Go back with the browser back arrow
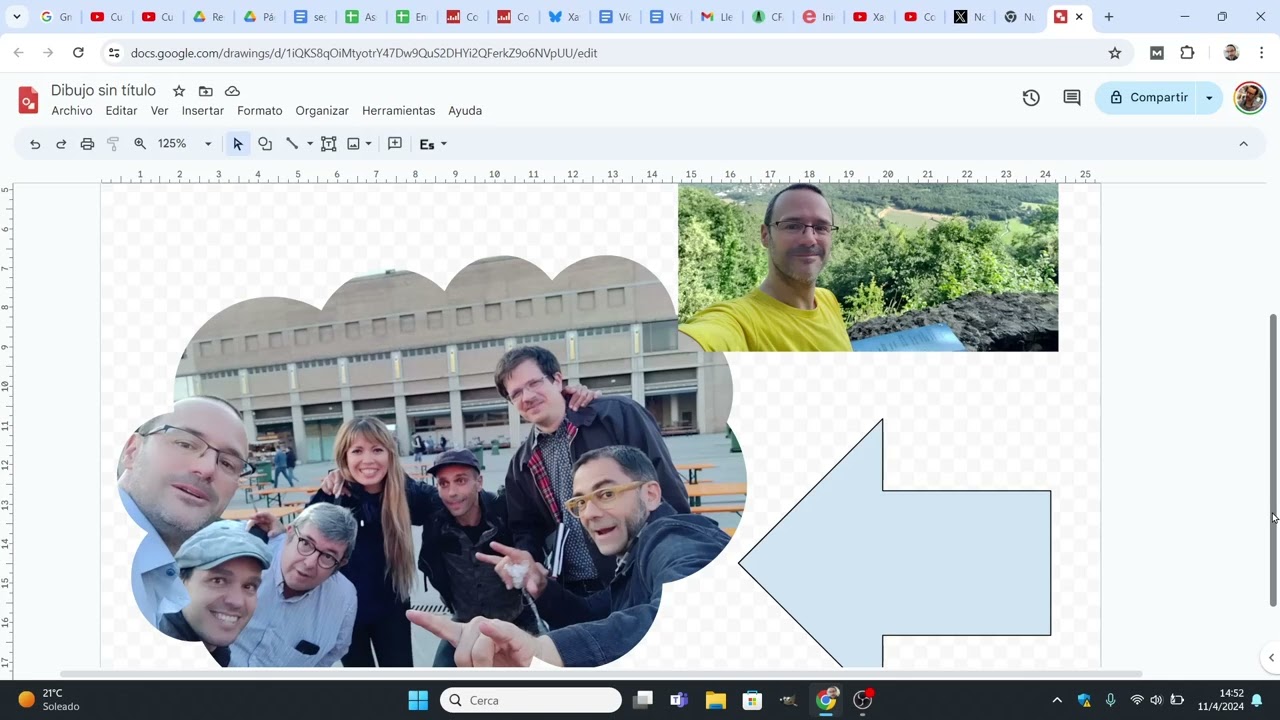 (x=18, y=53)
